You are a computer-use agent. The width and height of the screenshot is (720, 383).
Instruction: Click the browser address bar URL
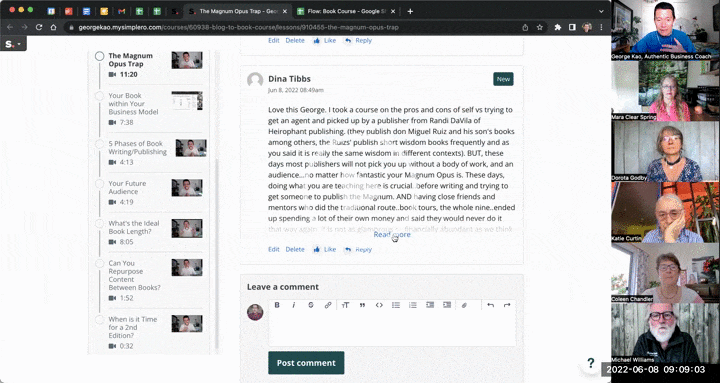pos(238,27)
